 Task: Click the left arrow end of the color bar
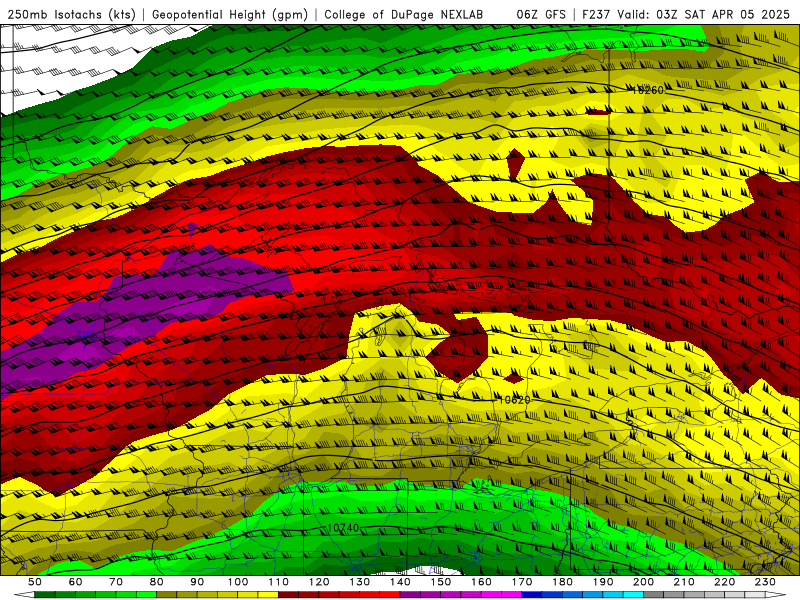click(x=24, y=595)
